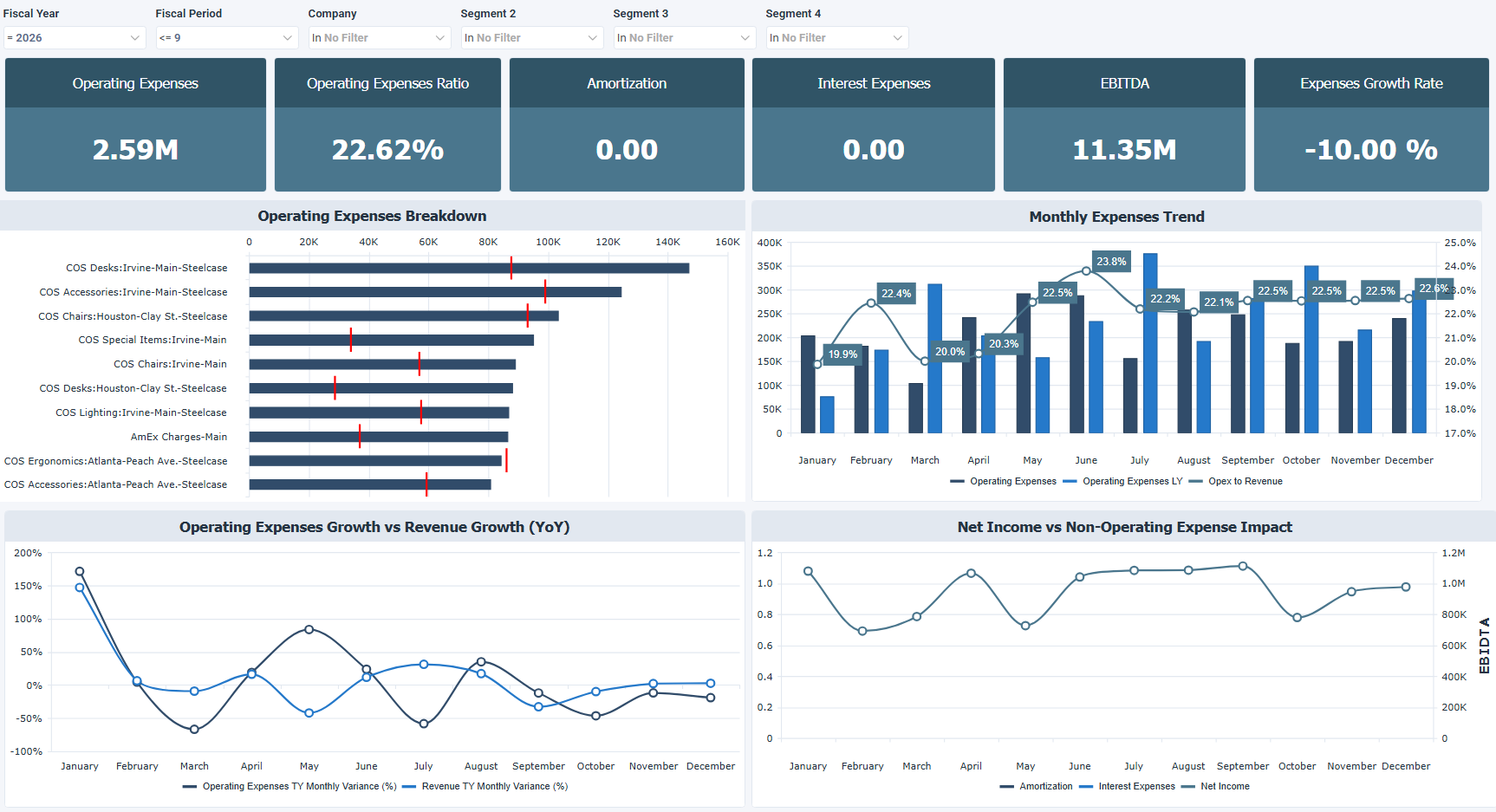The image size is (1496, 812).
Task: Click the EBIDTA vertical axis label
Action: [1484, 646]
